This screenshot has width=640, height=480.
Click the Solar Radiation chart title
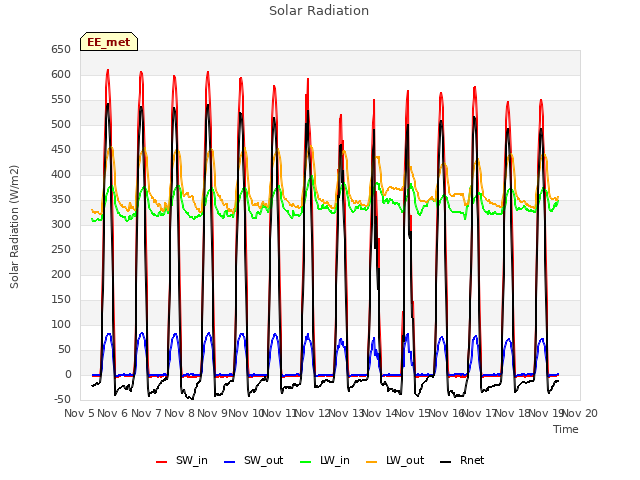(x=319, y=11)
